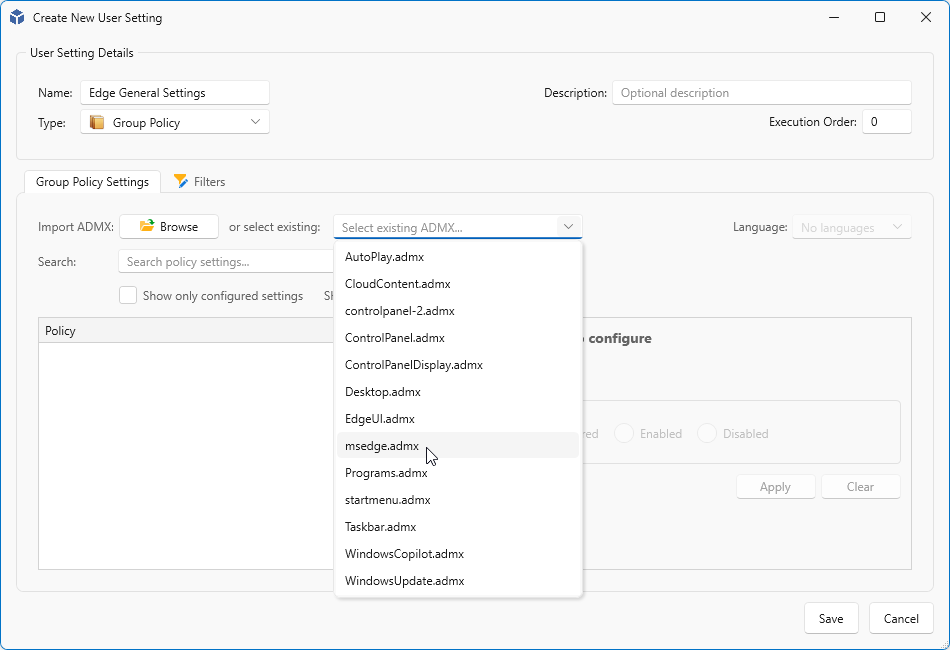Expand the Language dropdown
This screenshot has height=650, width=950.
852,228
